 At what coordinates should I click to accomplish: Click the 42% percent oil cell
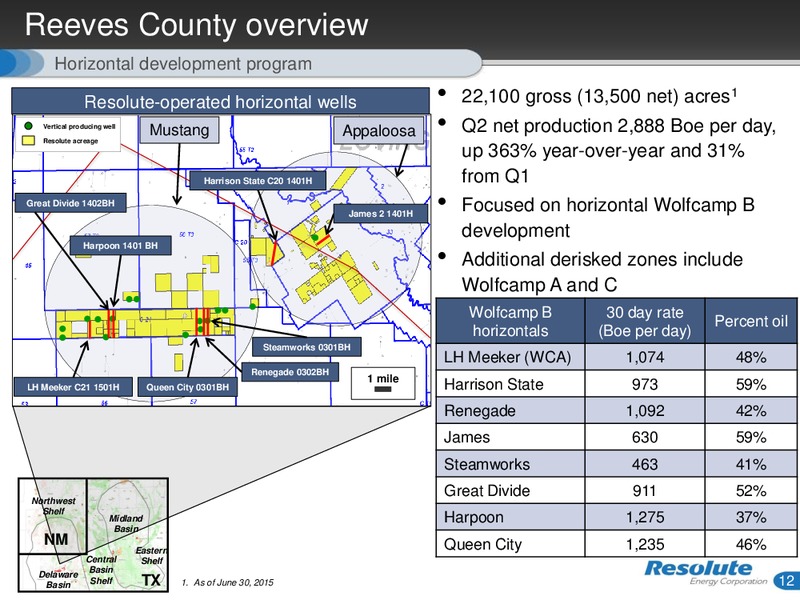751,411
